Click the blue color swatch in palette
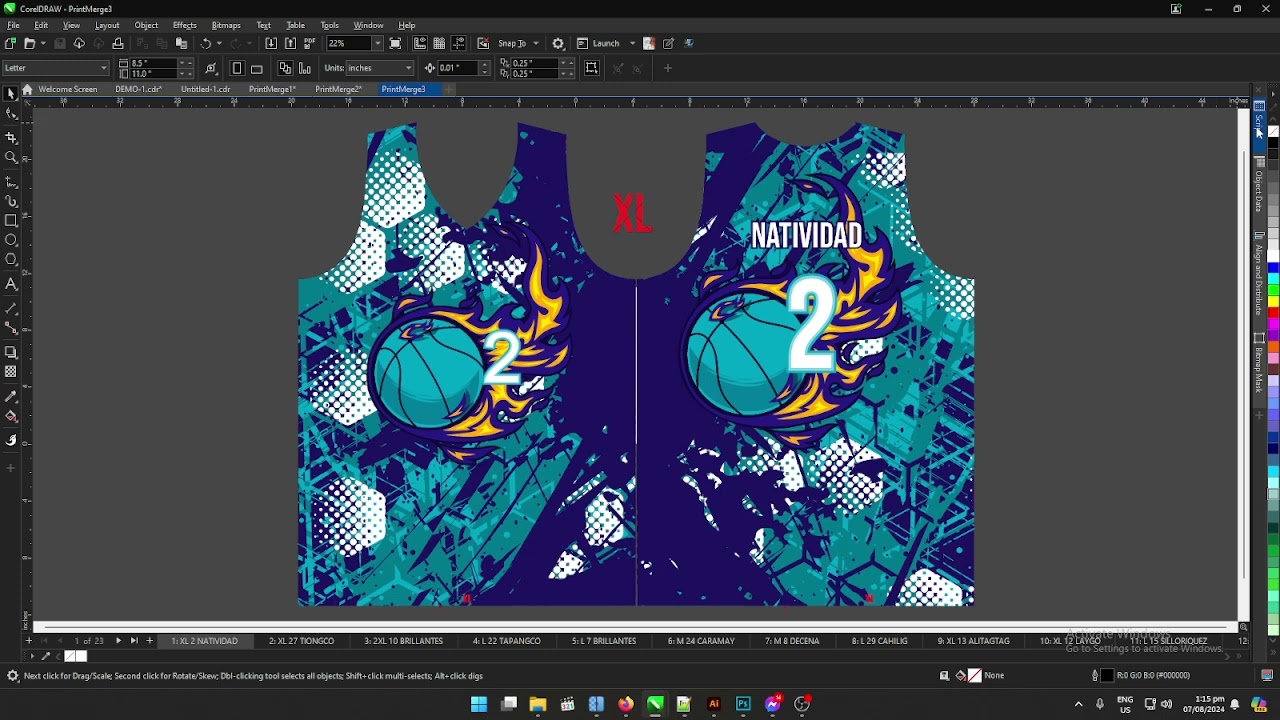Screen dimensions: 1280x720 pyautogui.click(x=1274, y=268)
